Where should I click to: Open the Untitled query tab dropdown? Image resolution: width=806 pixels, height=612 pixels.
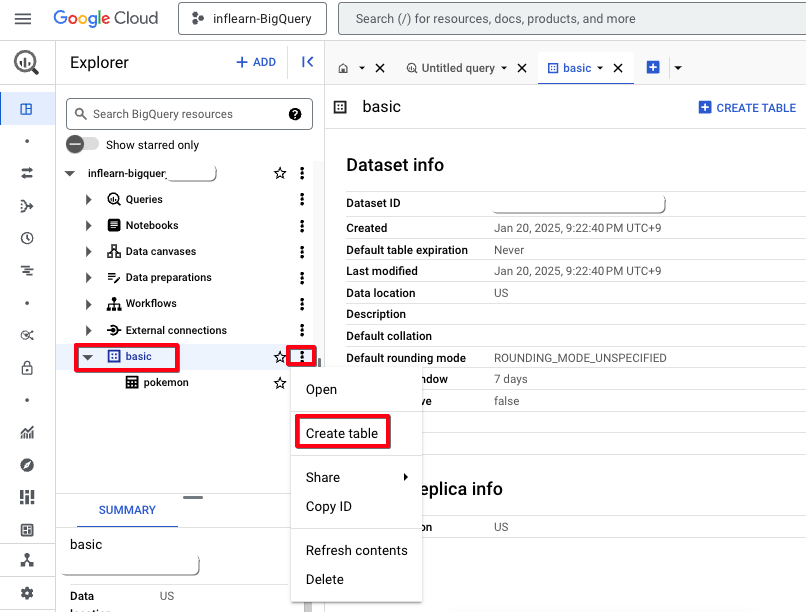[x=504, y=68]
